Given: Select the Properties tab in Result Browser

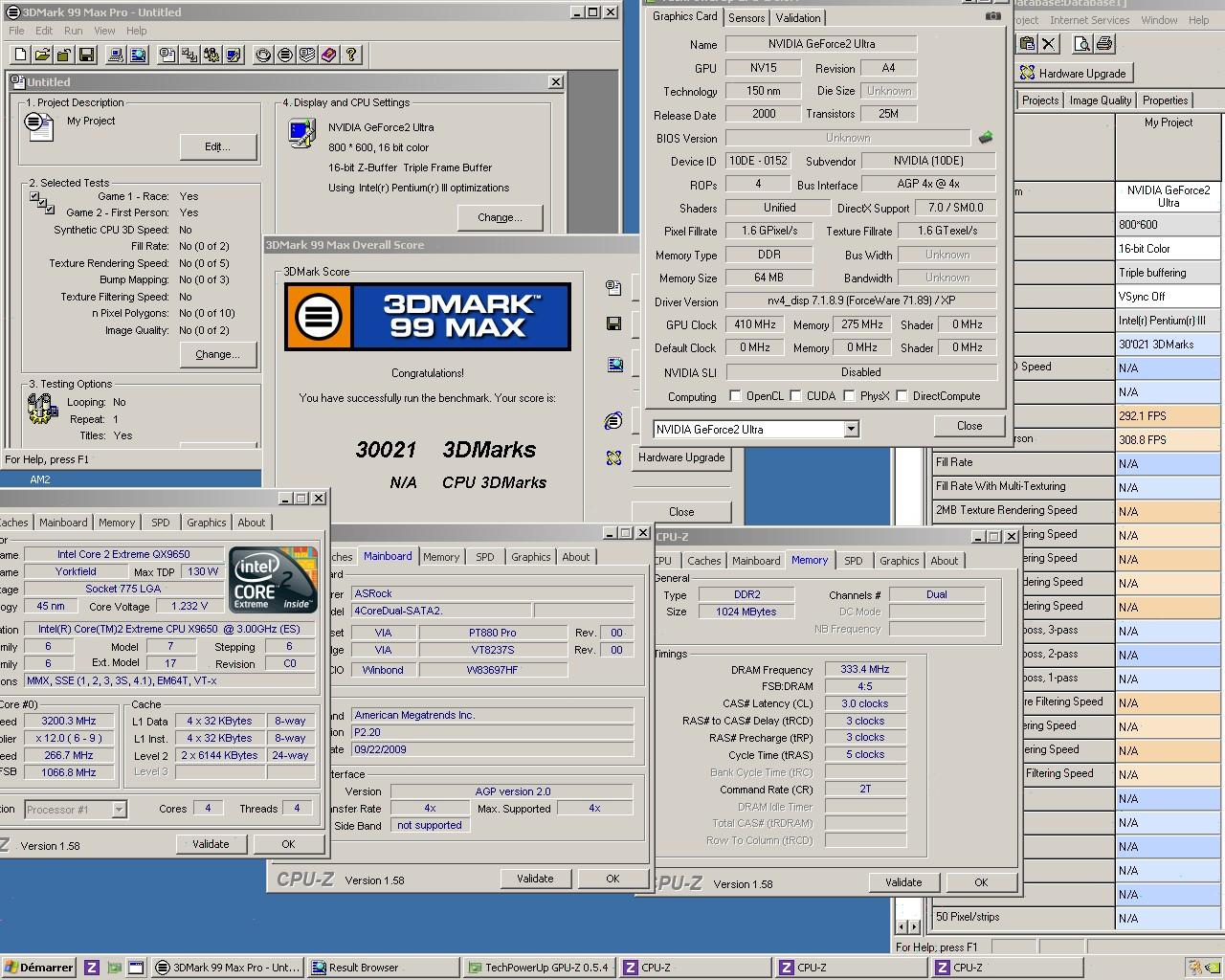Looking at the screenshot, I should 1165,100.
